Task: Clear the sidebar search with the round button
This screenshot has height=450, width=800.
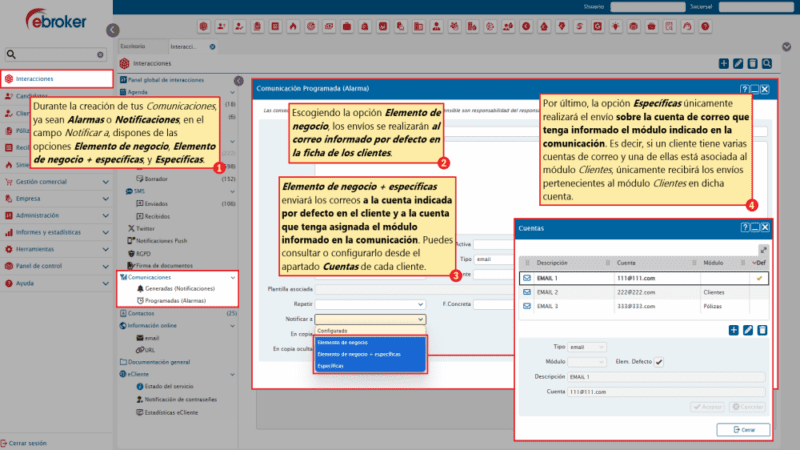Action: tap(100, 55)
